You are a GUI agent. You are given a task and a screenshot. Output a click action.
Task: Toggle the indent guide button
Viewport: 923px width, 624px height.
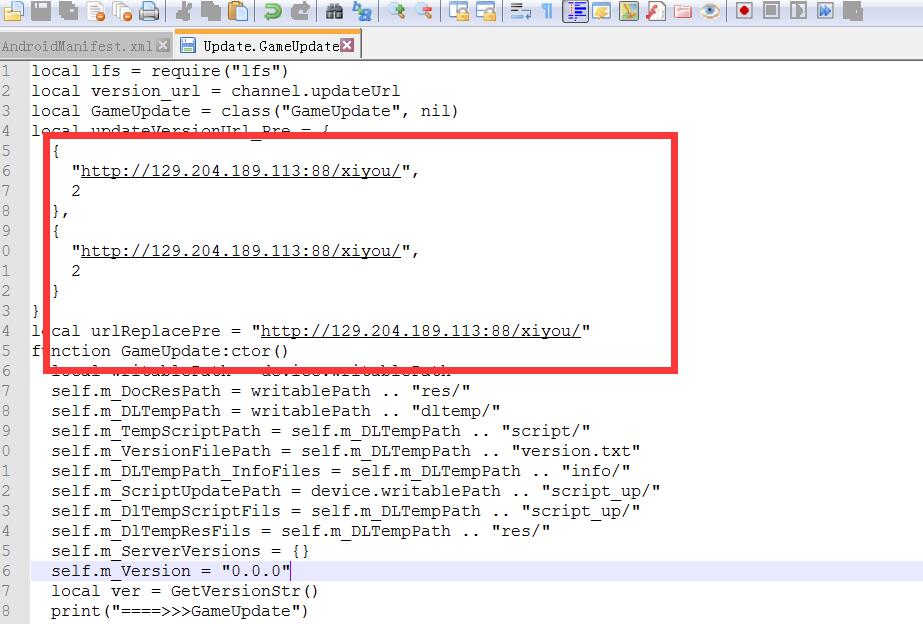(575, 11)
